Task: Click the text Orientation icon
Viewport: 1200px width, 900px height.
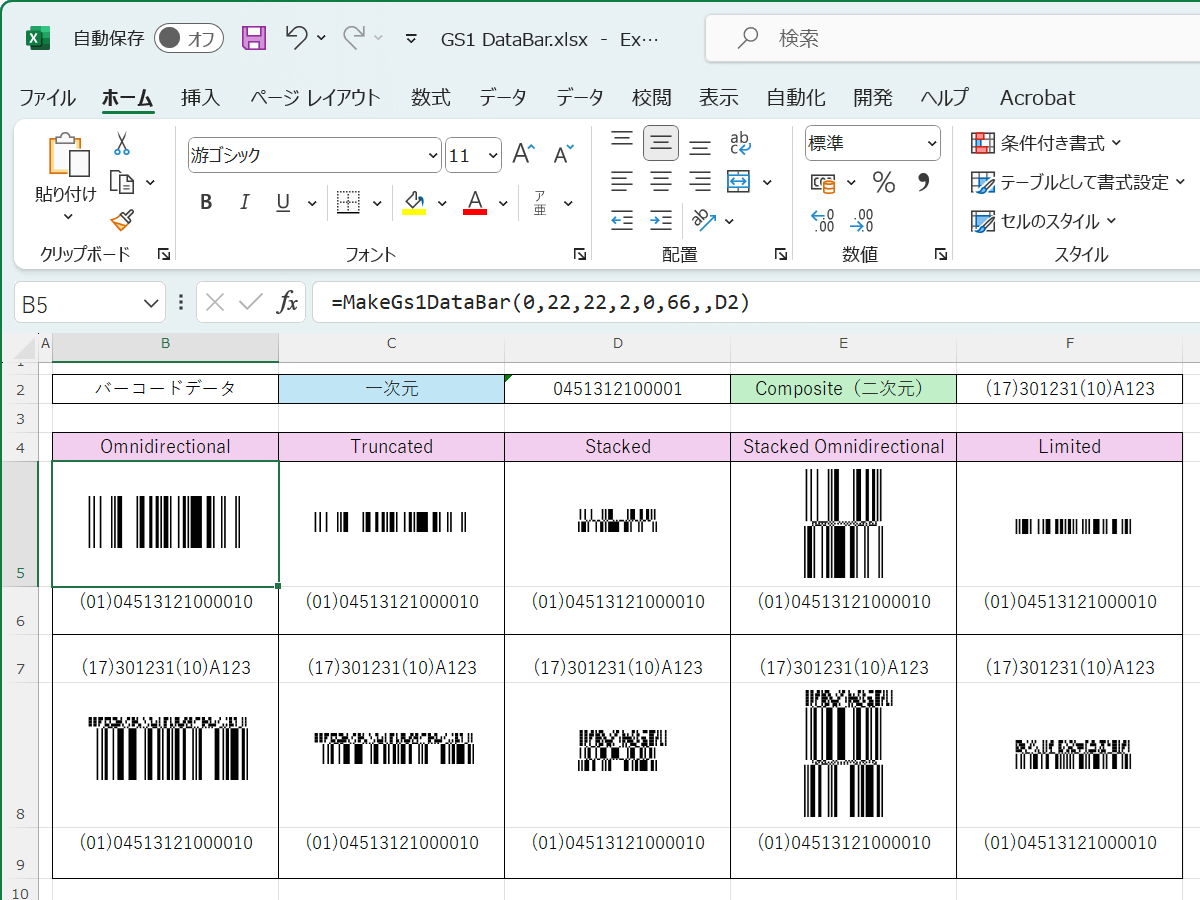Action: (x=704, y=220)
